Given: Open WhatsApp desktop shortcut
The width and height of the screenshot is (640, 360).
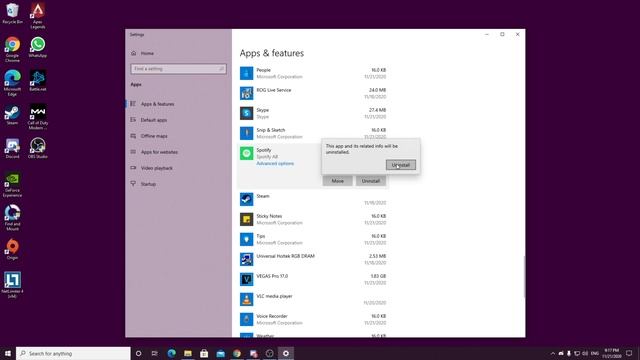Looking at the screenshot, I should coord(38,47).
